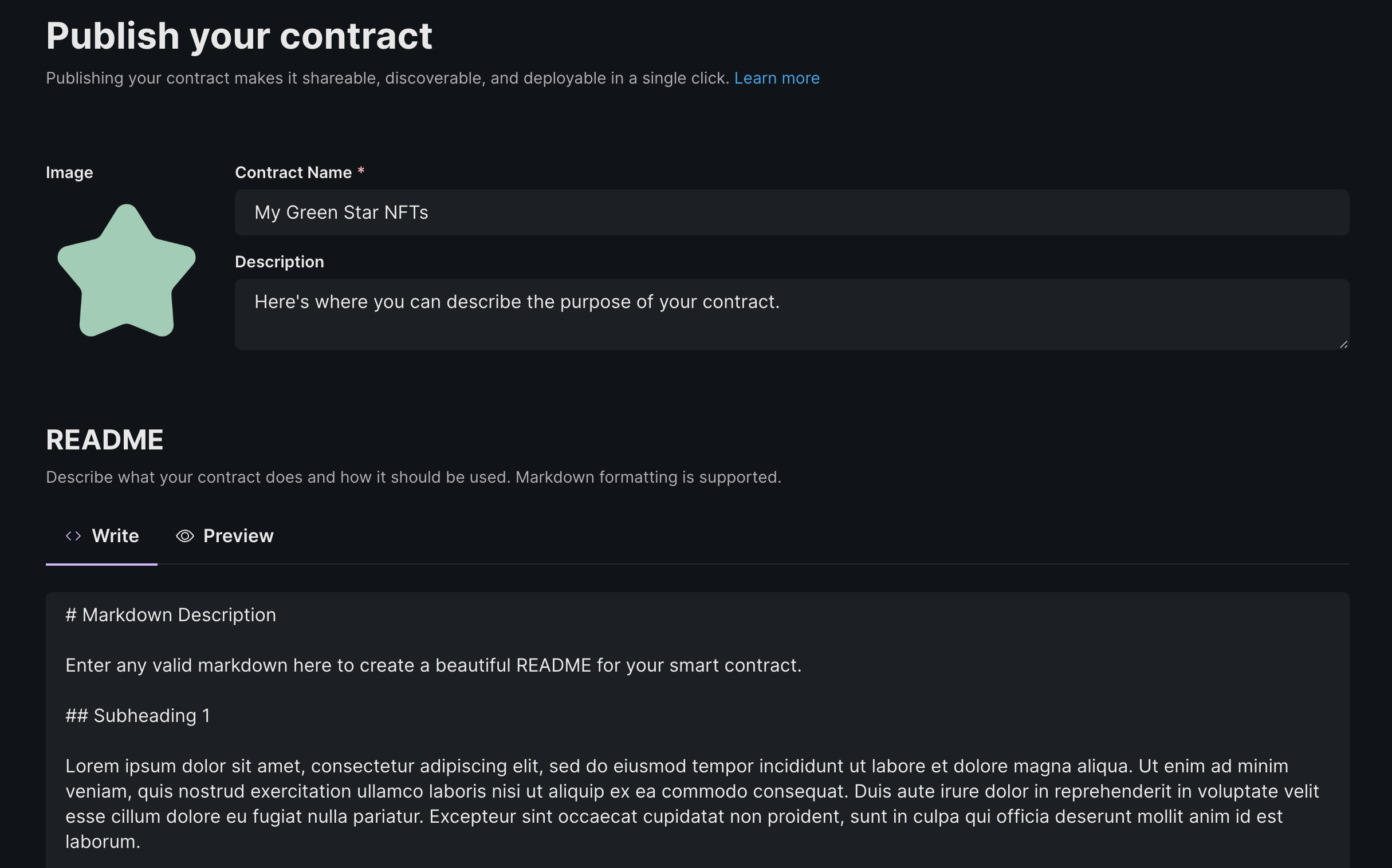
Task: Click the Contract Name input field
Action: (x=689, y=212)
